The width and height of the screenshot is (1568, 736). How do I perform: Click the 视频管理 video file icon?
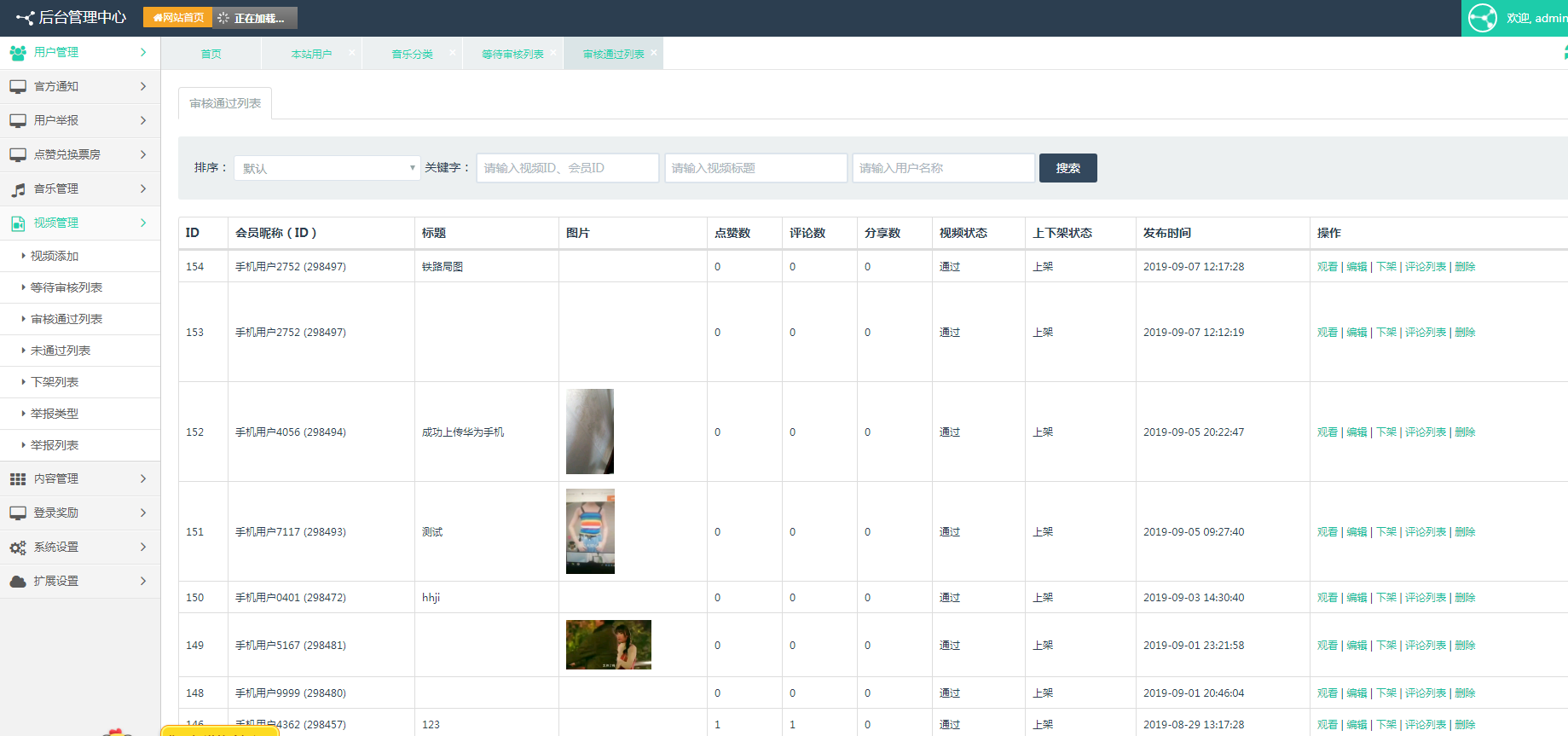point(18,223)
